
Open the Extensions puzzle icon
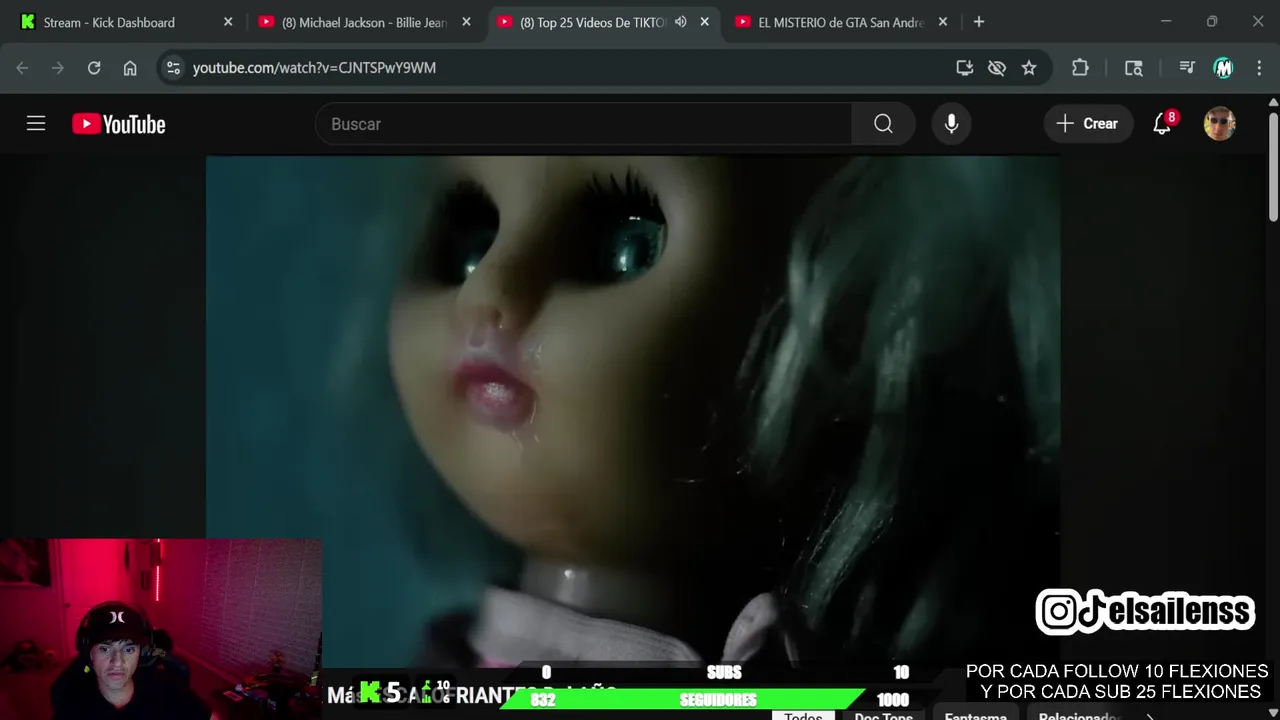[1080, 68]
